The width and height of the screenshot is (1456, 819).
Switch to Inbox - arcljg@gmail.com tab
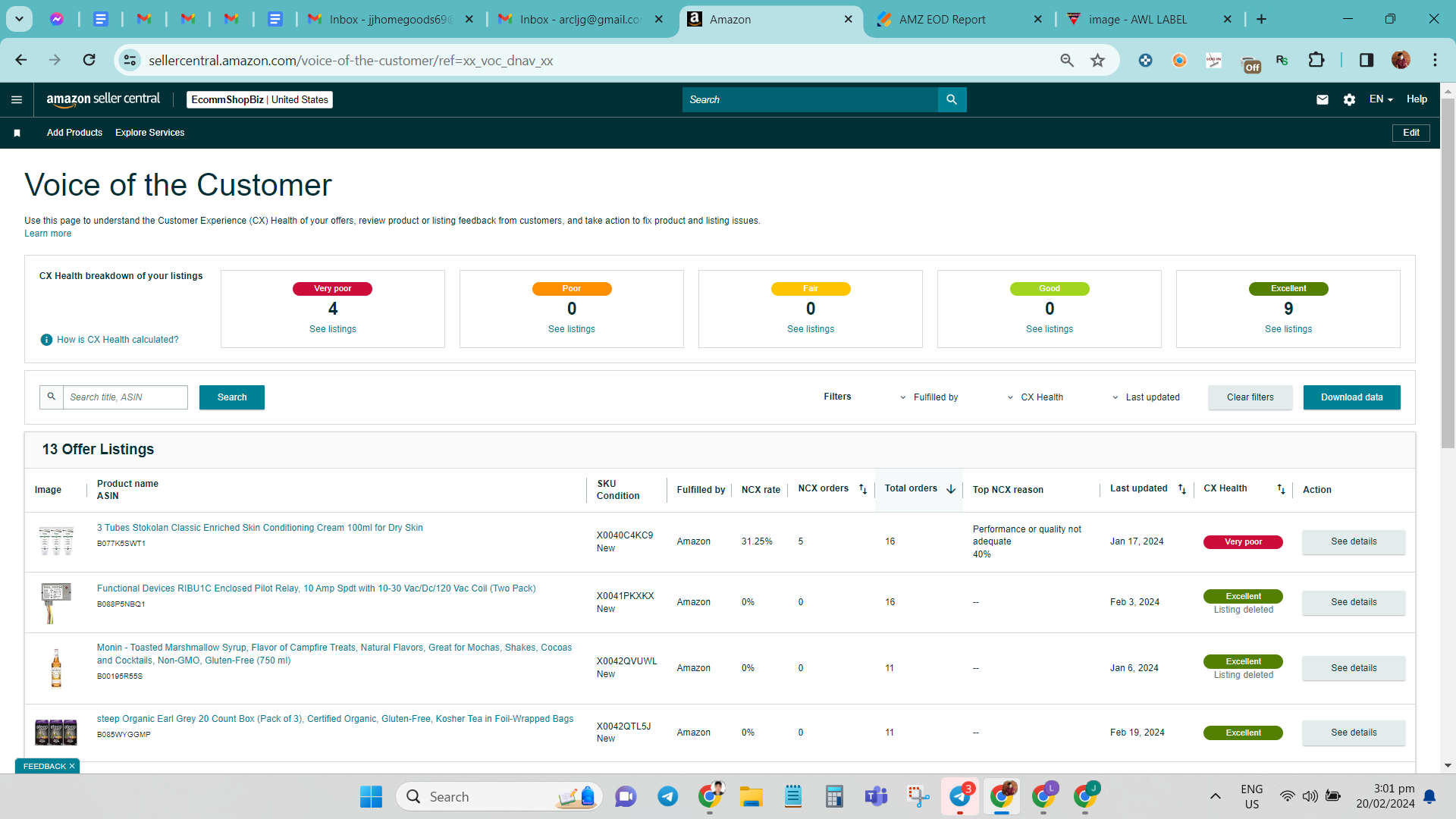(581, 20)
